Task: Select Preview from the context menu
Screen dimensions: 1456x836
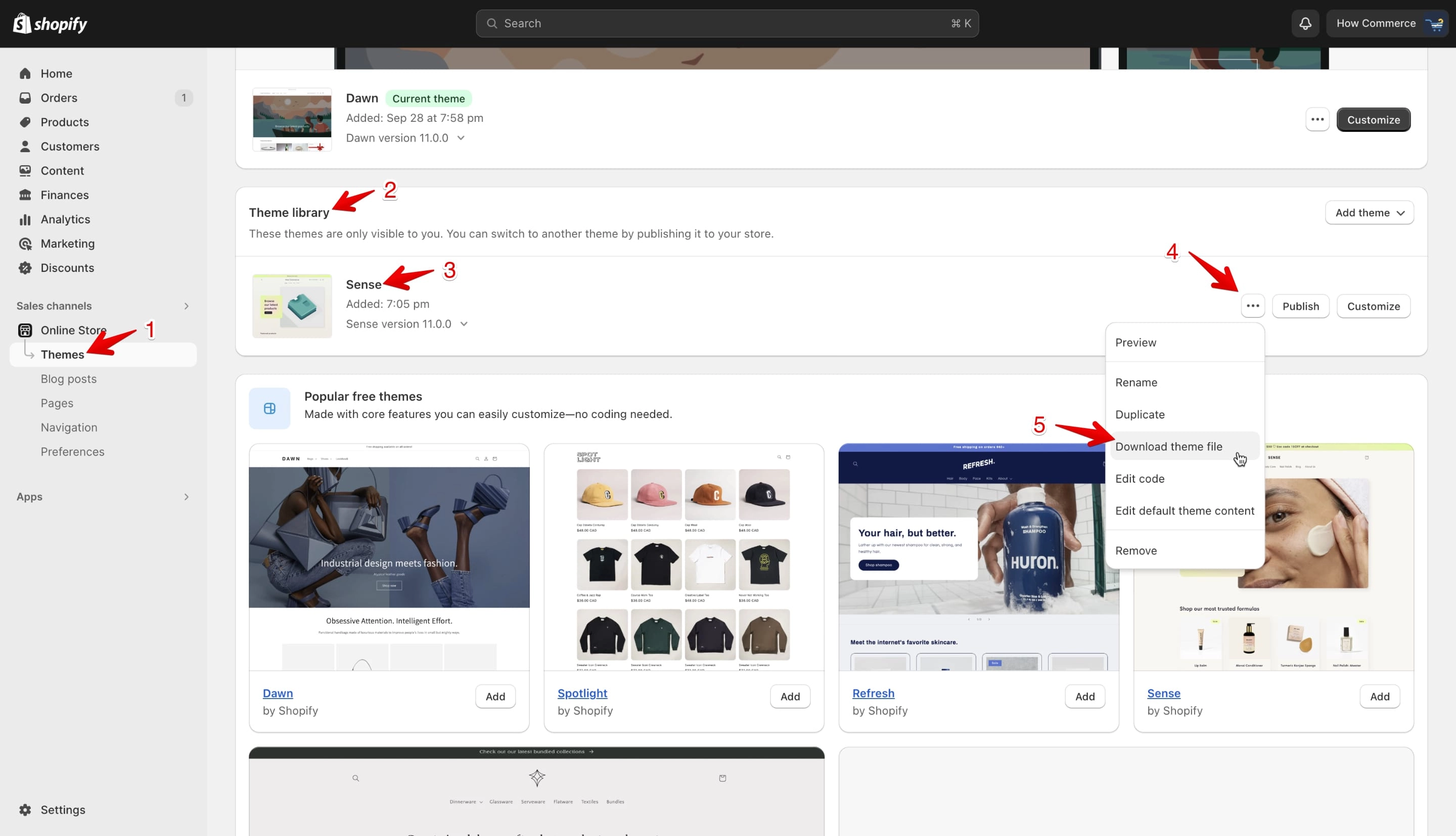Action: [1184, 342]
